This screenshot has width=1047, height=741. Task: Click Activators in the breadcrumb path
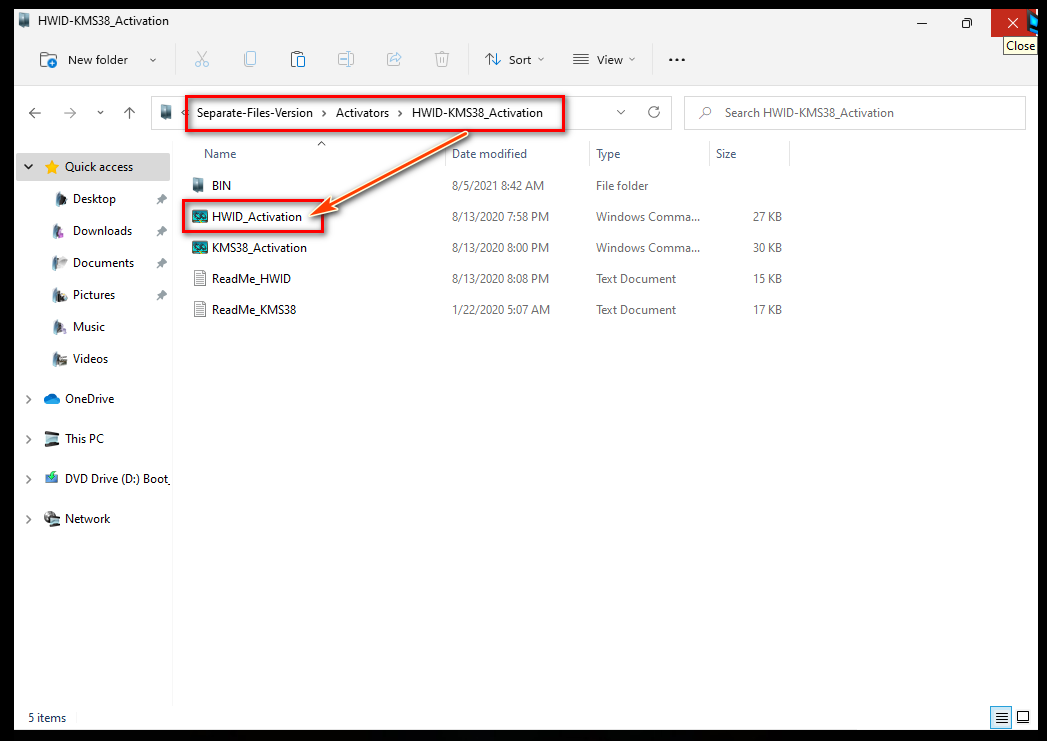[x=362, y=113]
